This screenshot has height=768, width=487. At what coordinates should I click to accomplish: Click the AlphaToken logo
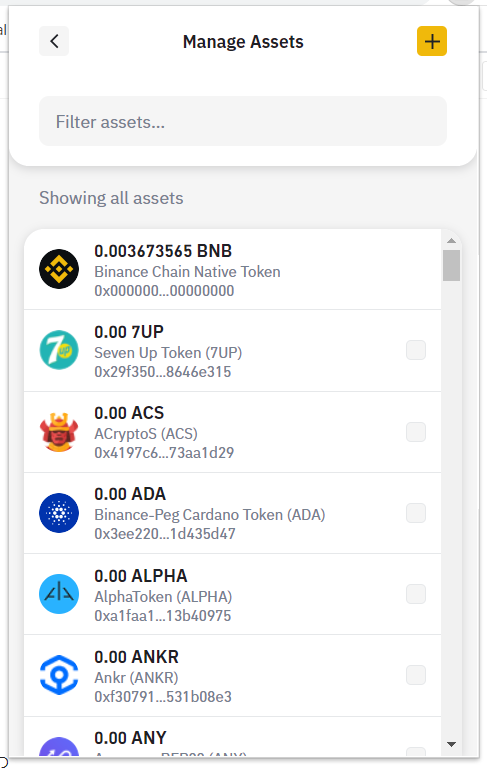(59, 594)
